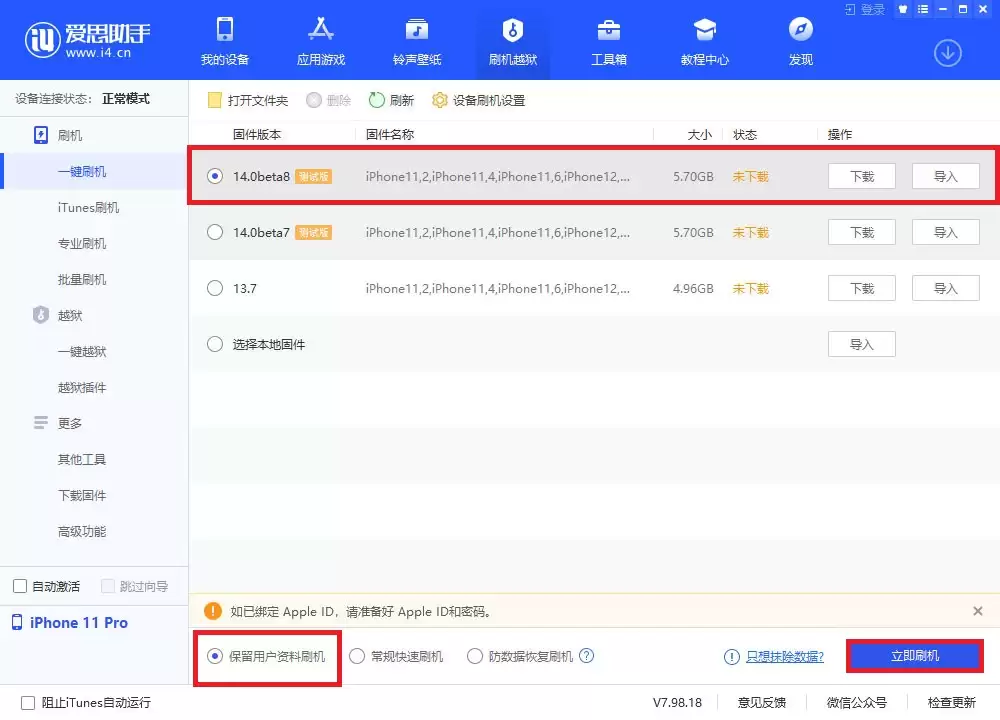The width and height of the screenshot is (1000, 720).
Task: Import firmware for 13.7 row
Action: pos(946,288)
